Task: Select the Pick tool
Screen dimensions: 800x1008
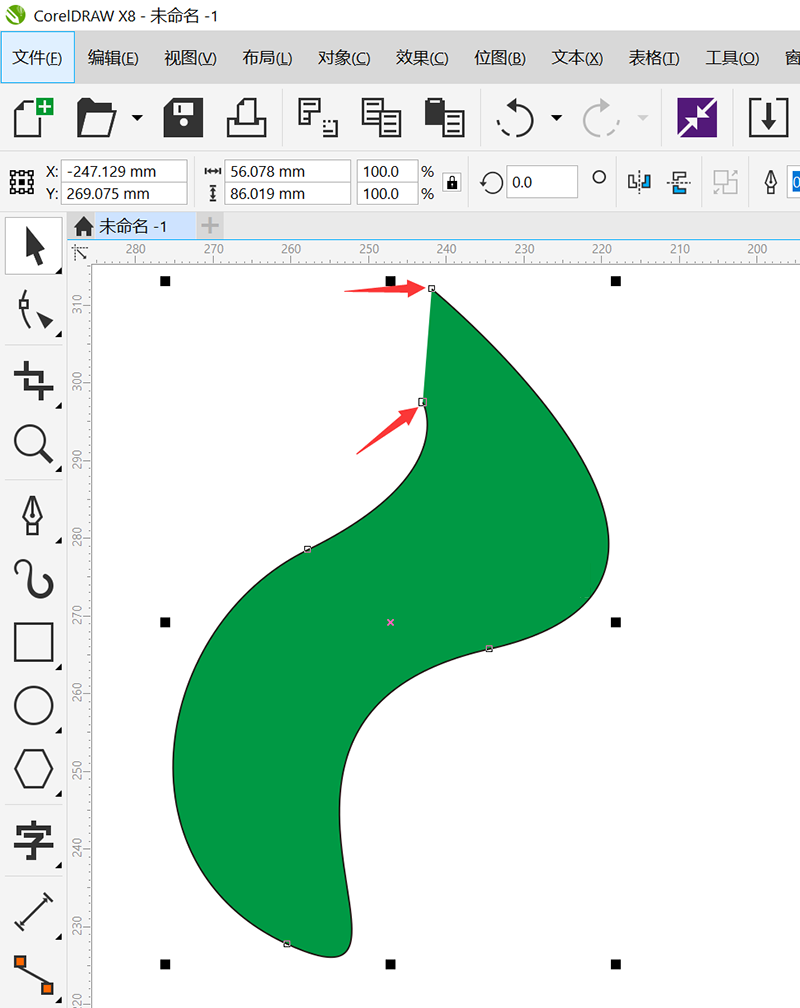Action: pyautogui.click(x=33, y=246)
